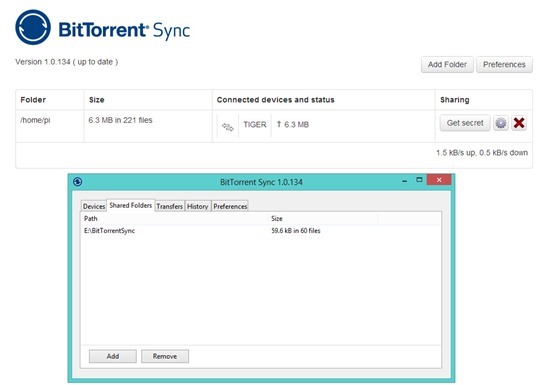Switch to the History tab

pos(197,206)
